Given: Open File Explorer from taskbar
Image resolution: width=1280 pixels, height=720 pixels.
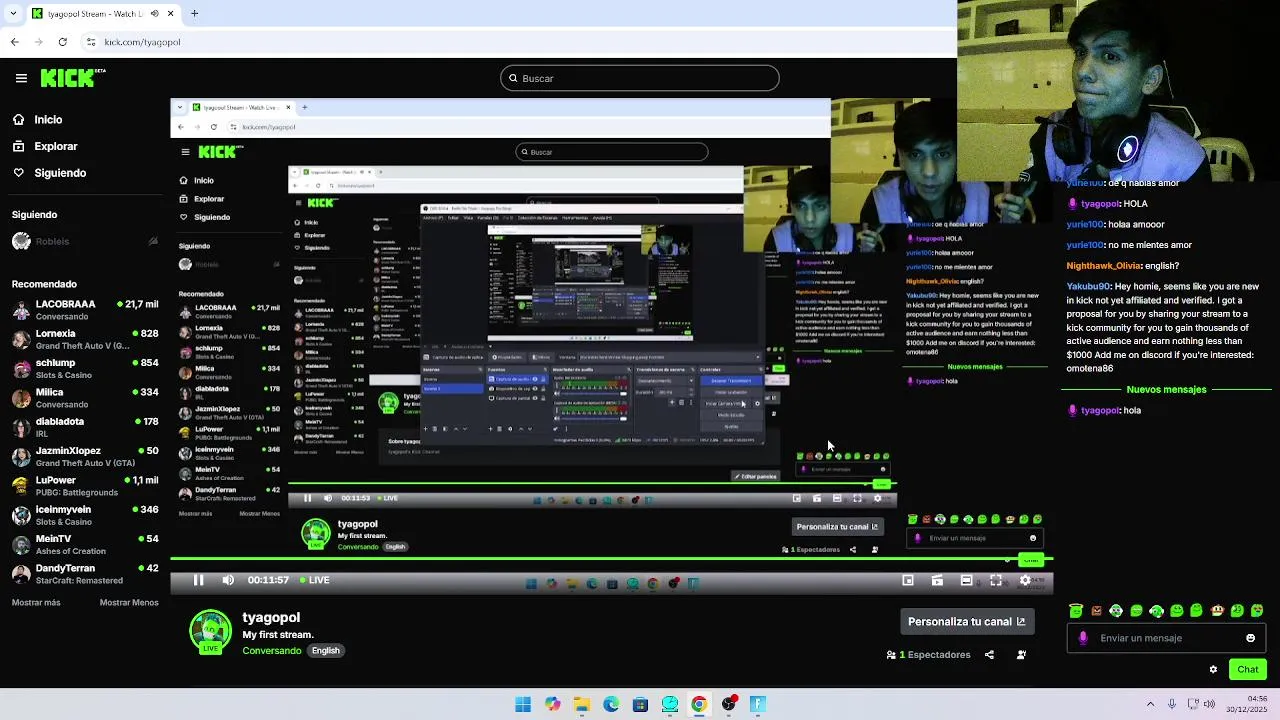Looking at the screenshot, I should (x=581, y=704).
